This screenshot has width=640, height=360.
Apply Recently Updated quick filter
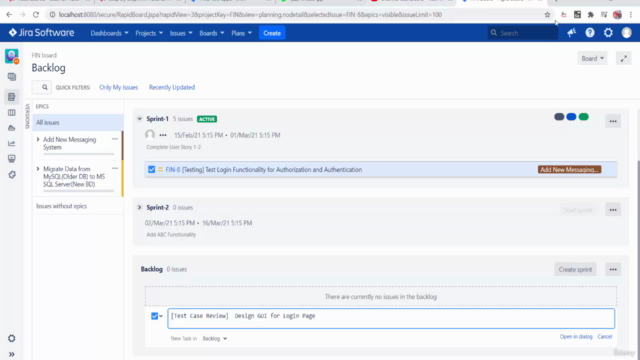tap(172, 87)
